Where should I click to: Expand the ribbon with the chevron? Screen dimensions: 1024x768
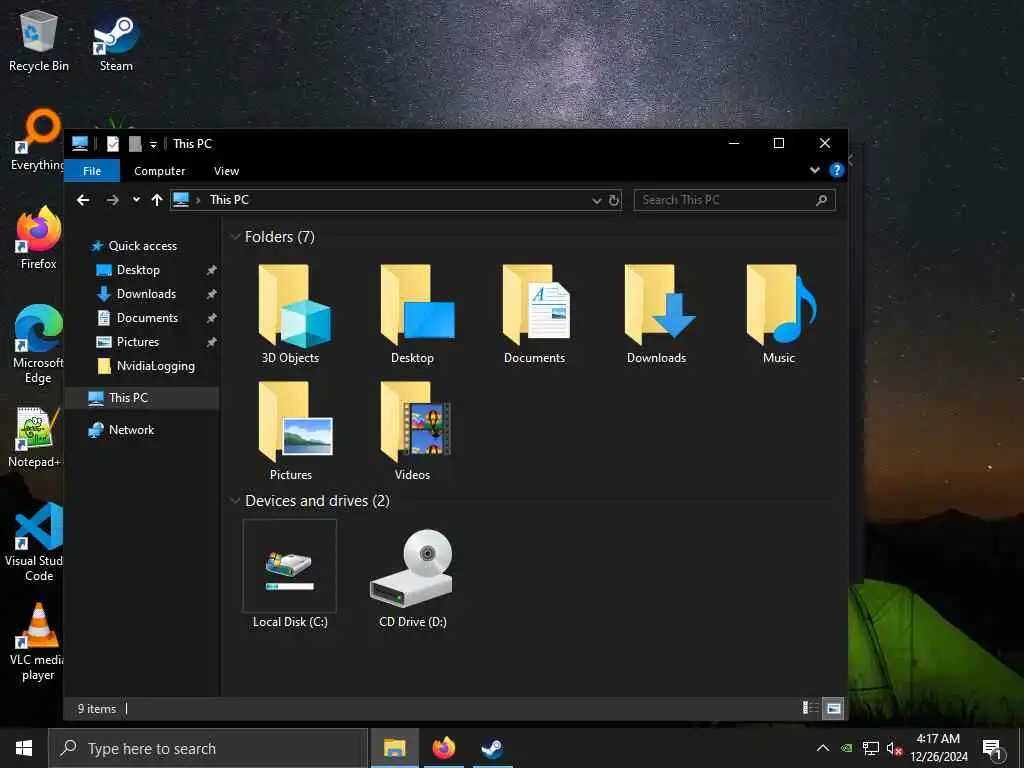tap(814, 170)
